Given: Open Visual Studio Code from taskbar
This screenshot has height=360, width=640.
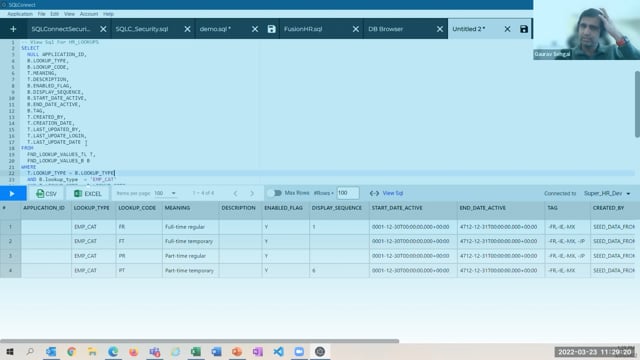Looking at the screenshot, I should (278, 351).
